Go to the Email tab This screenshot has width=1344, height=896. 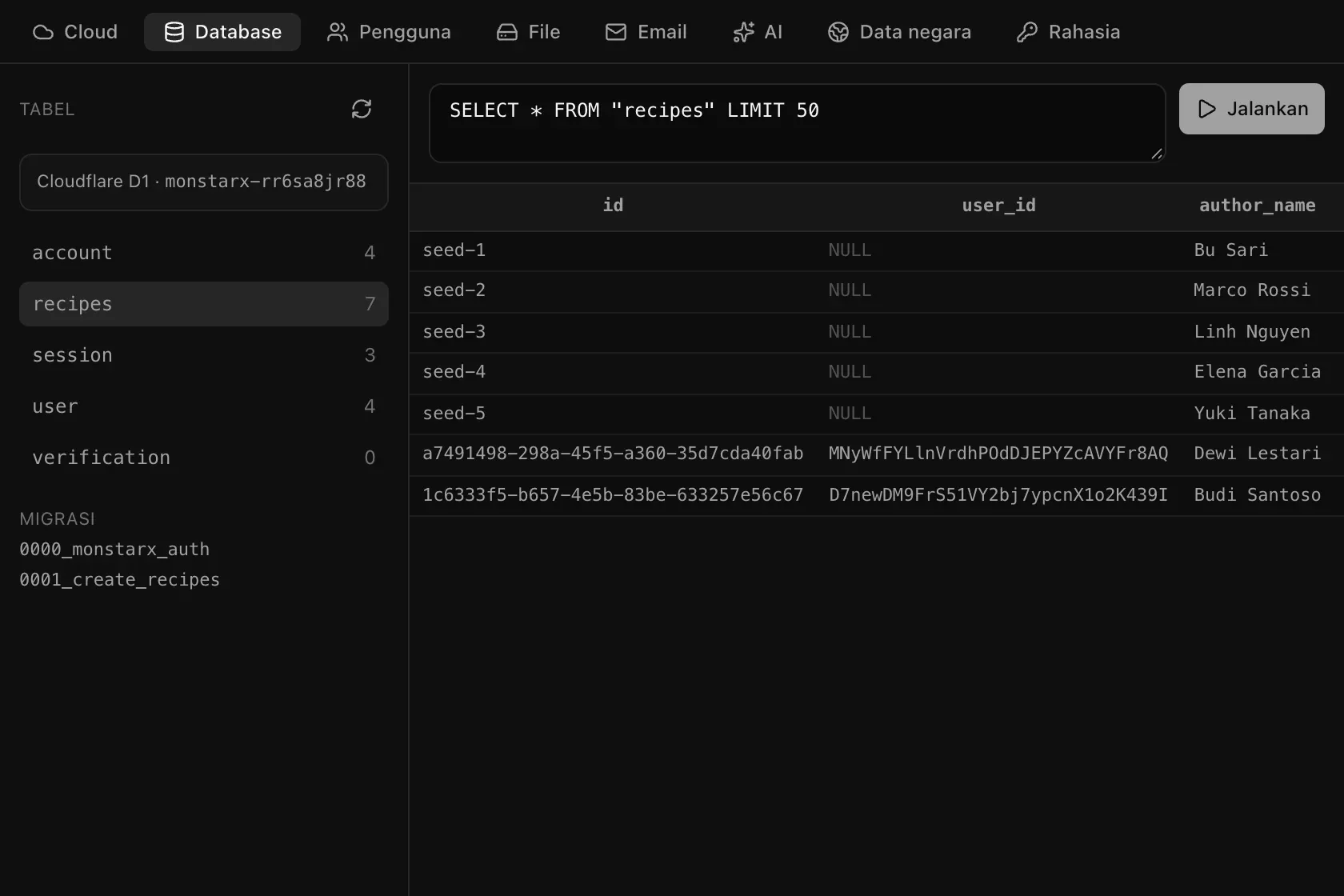[646, 32]
